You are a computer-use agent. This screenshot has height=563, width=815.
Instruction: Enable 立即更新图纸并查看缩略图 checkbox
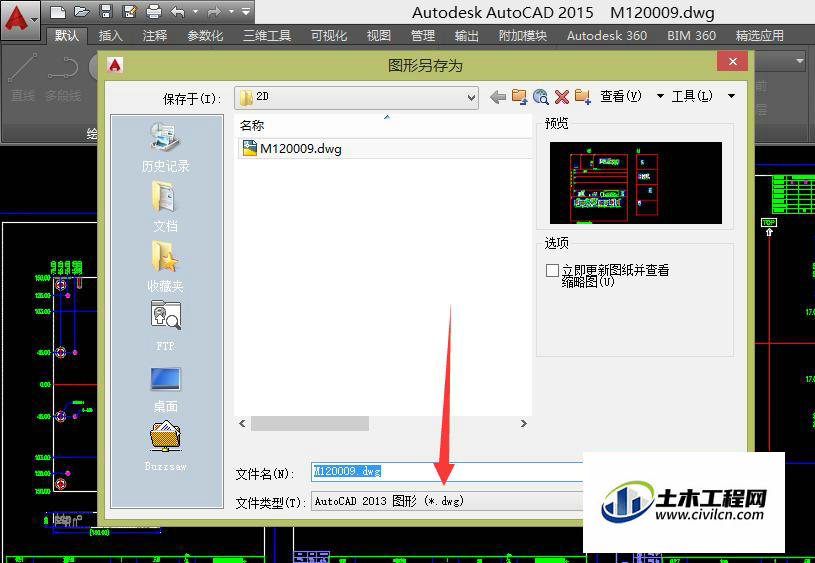click(552, 270)
